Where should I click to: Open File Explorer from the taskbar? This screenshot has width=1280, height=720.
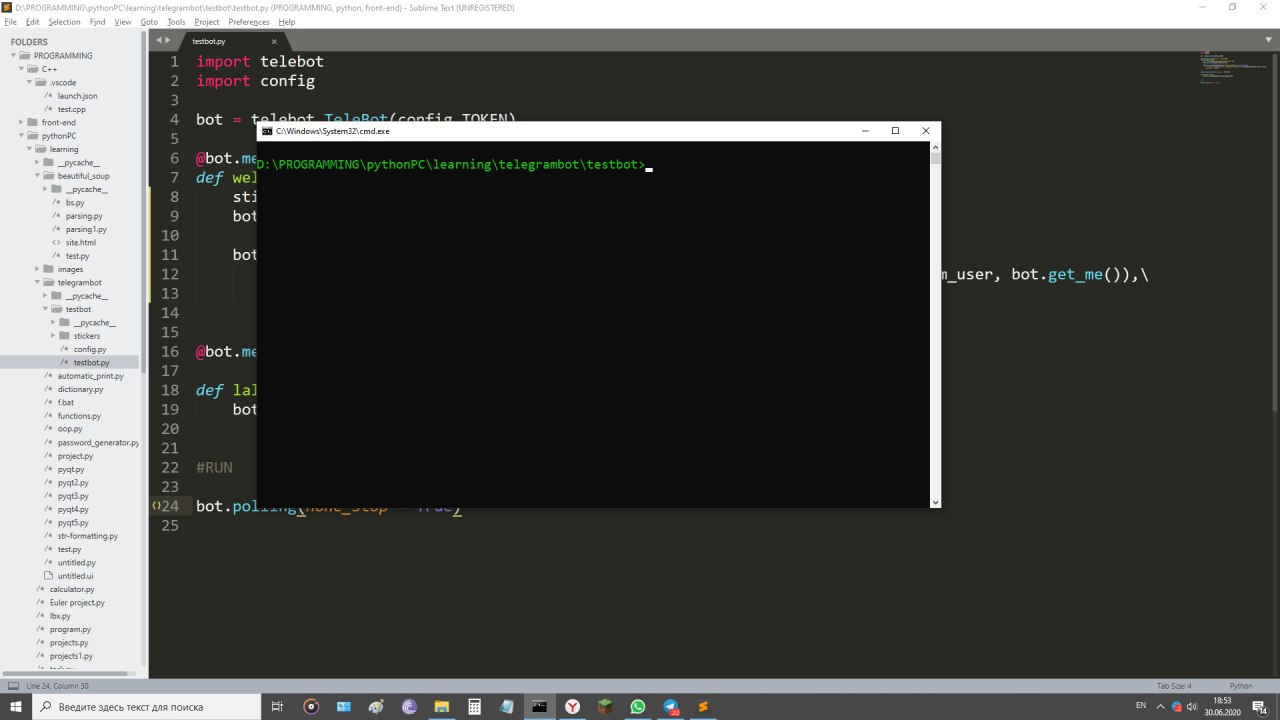click(441, 706)
